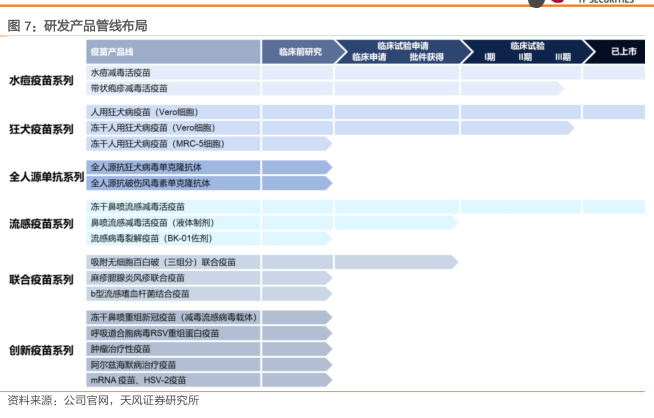
Task: Select the 水痘减毒活疫苗 row
Action: (x=121, y=73)
